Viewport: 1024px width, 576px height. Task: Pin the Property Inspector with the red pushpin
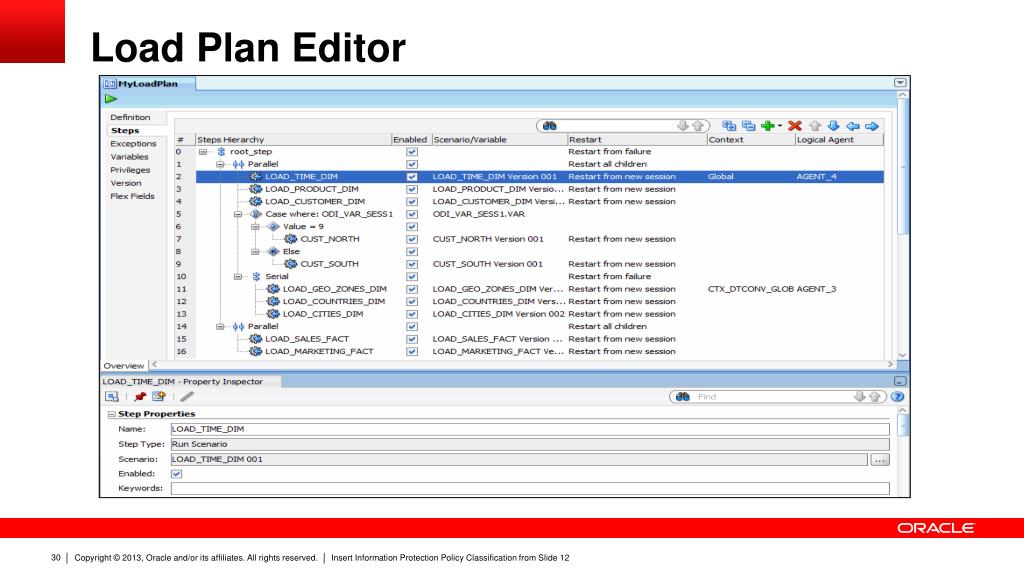tap(140, 396)
